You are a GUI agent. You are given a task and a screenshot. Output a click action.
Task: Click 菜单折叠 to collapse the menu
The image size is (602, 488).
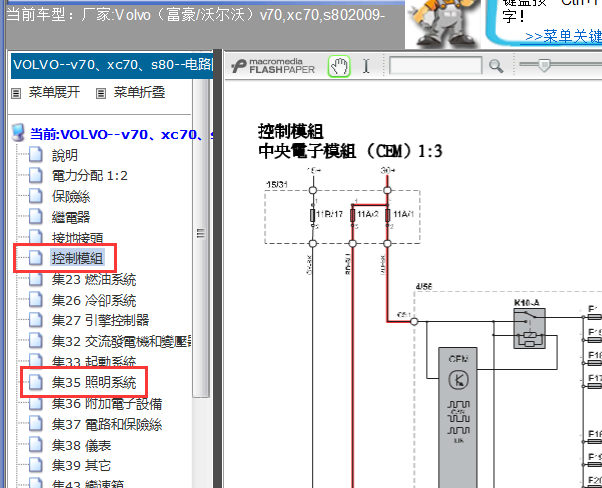pyautogui.click(x=139, y=92)
